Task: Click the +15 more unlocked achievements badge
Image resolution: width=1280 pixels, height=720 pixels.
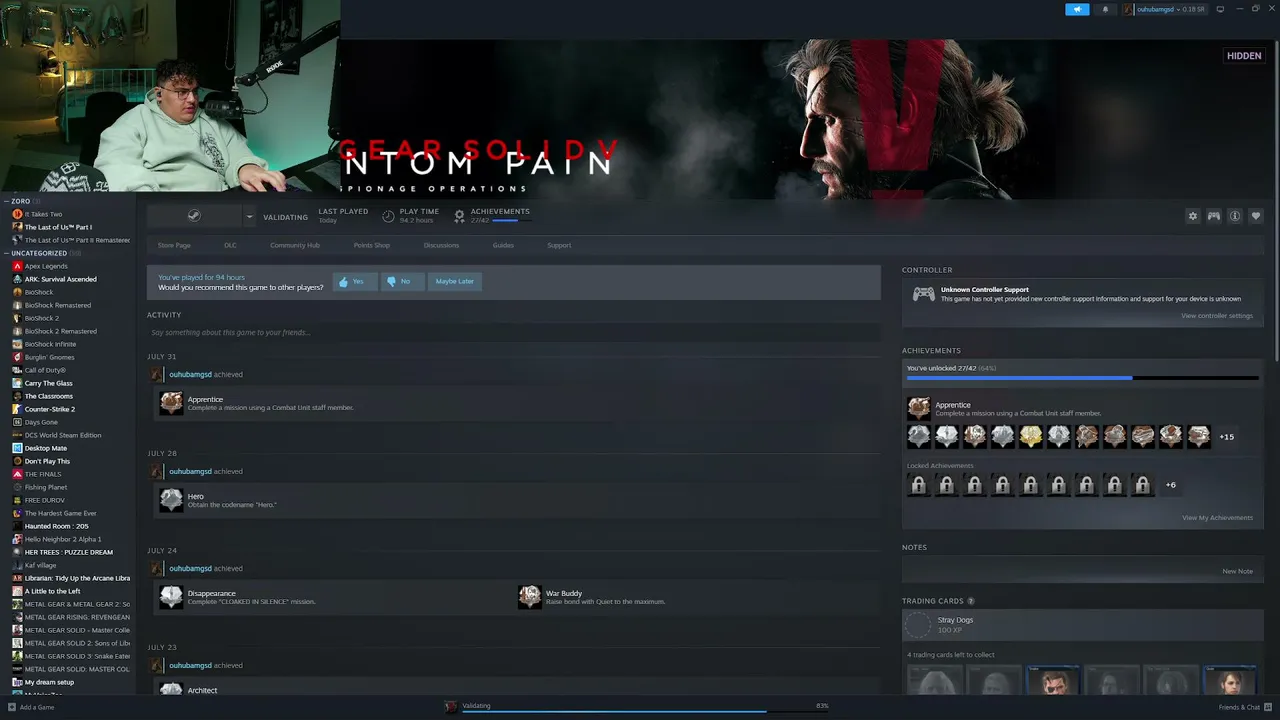Action: (x=1226, y=437)
